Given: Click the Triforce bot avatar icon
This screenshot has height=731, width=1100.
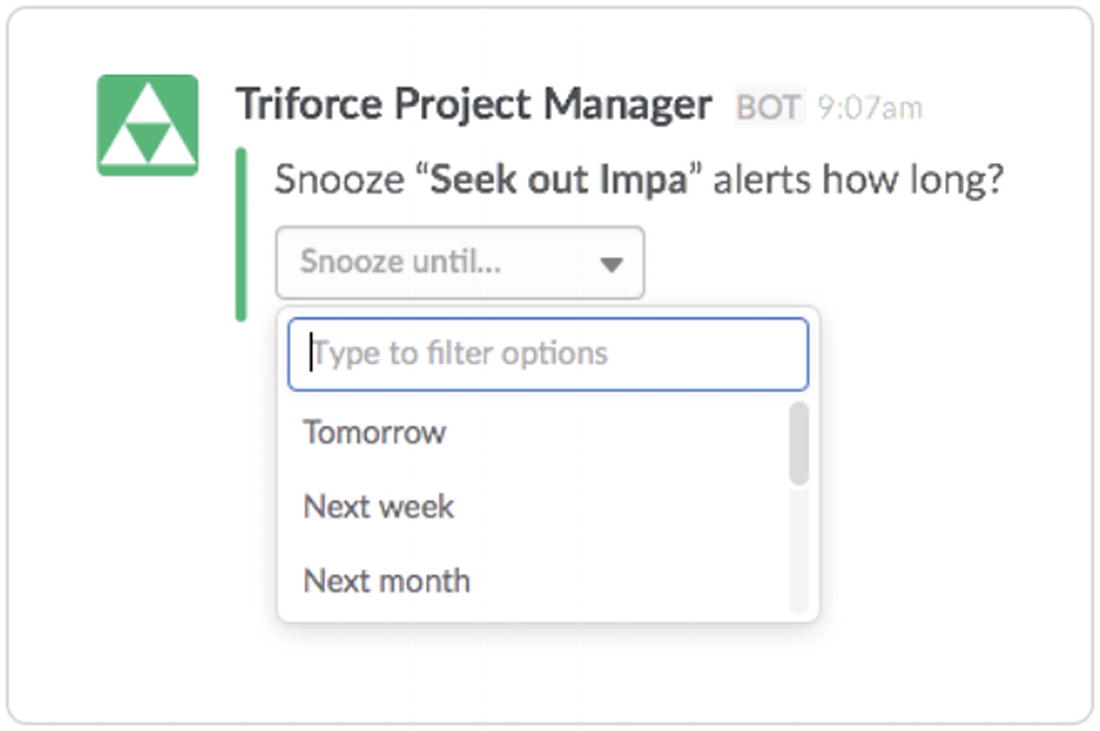Looking at the screenshot, I should click(x=147, y=125).
